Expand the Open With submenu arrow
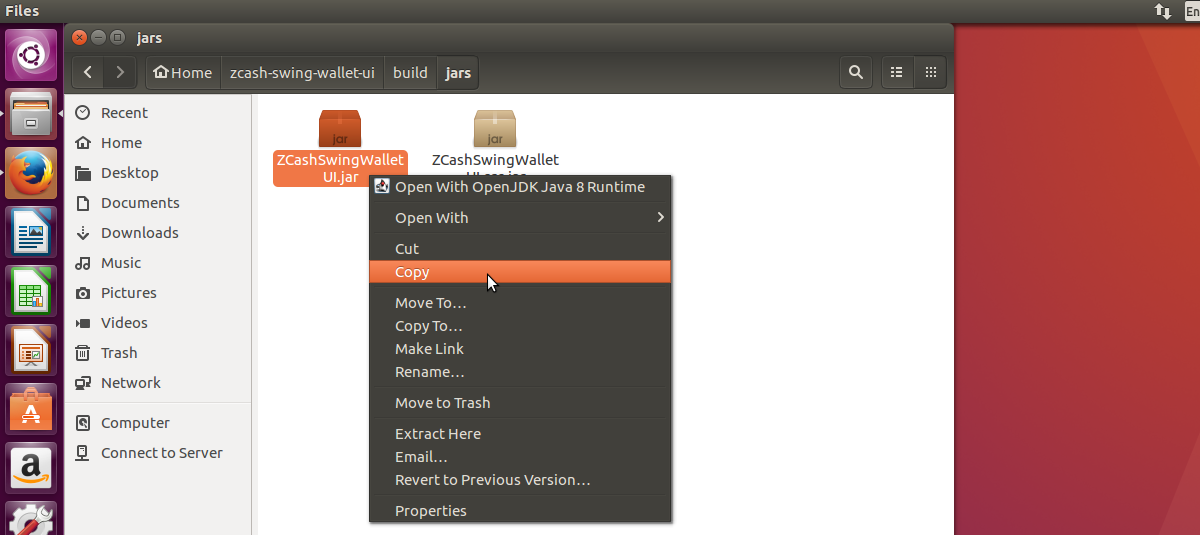The height and width of the screenshot is (535, 1200). (660, 217)
